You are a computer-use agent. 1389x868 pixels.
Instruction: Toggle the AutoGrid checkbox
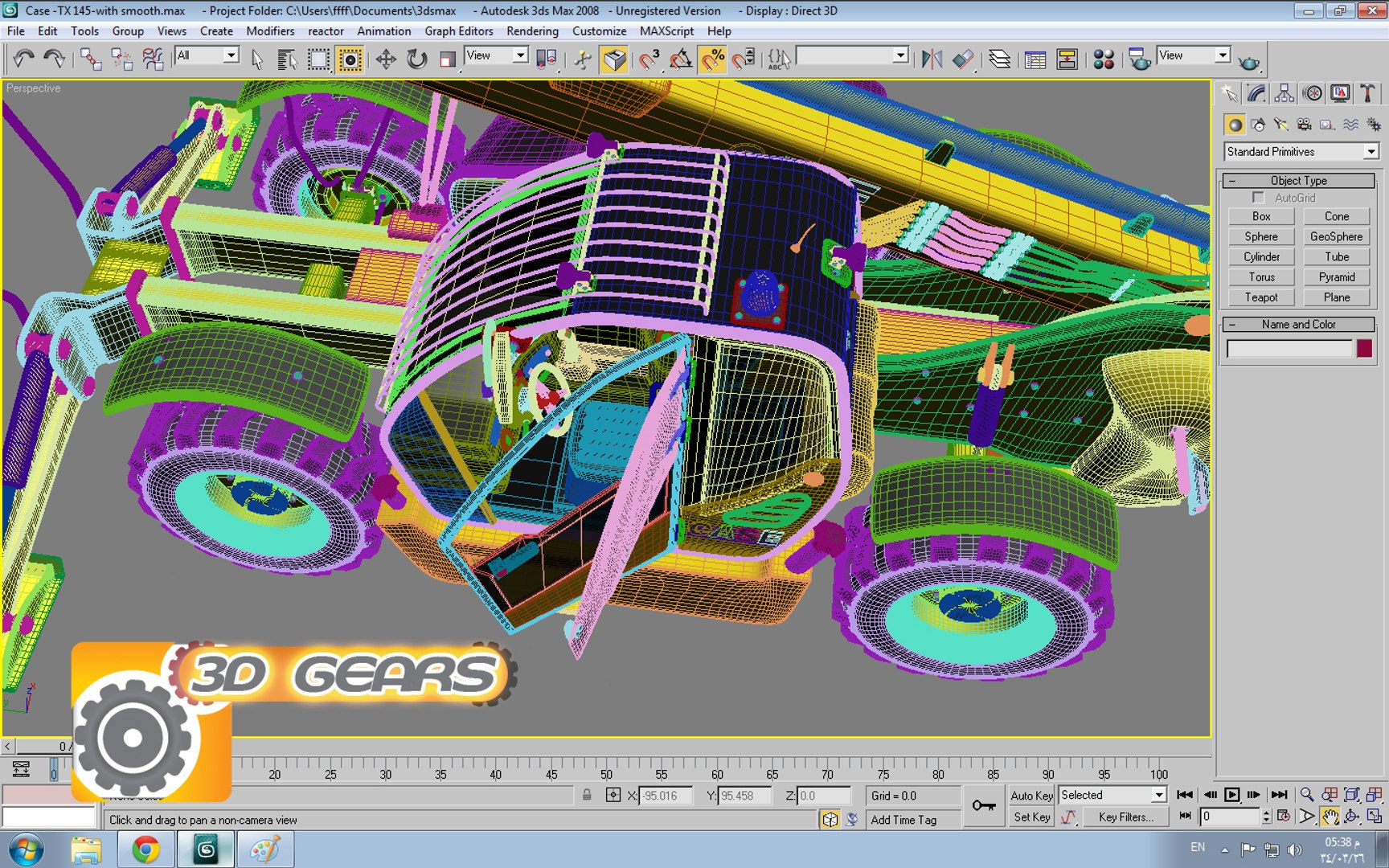1259,198
